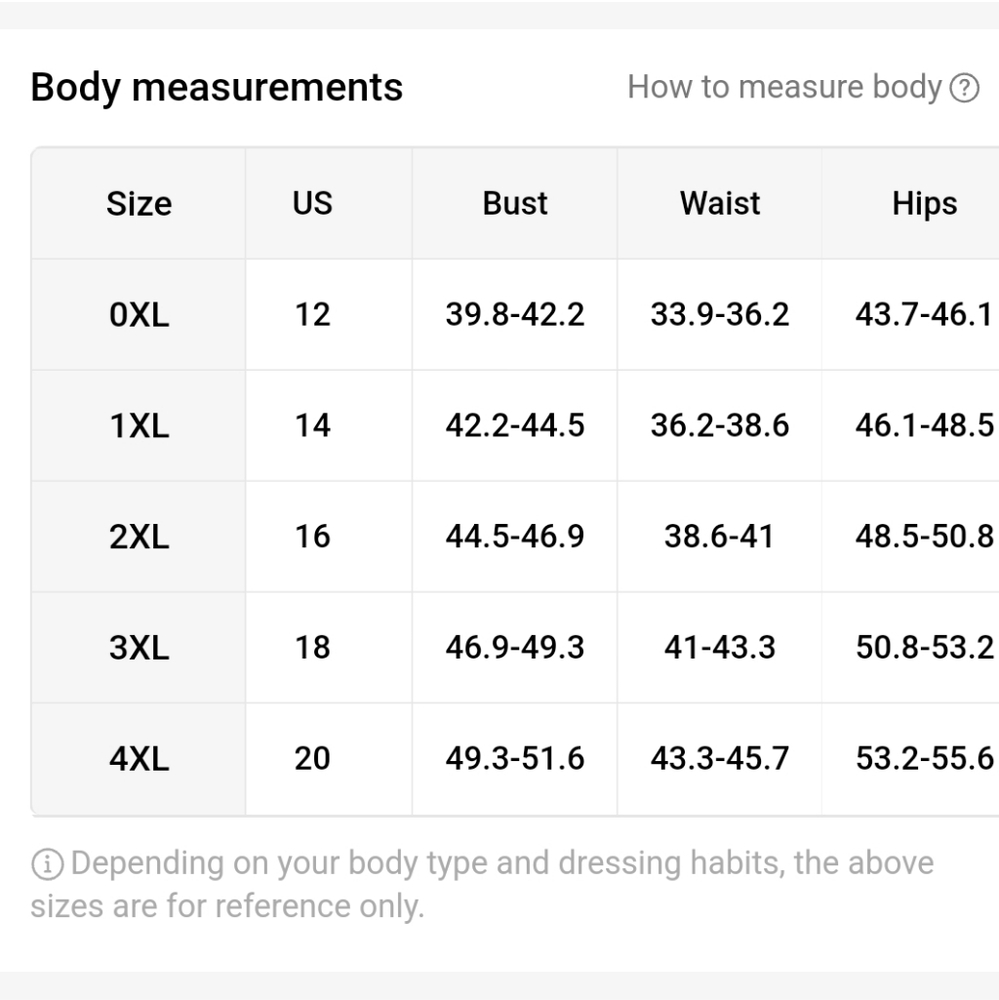Select the US column header
This screenshot has width=999, height=1000.
312,203
